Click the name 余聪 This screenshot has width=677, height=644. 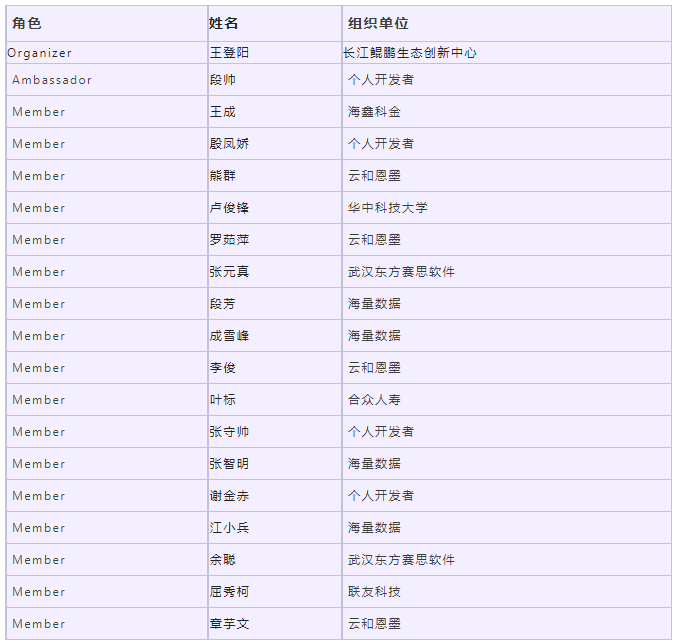(222, 559)
